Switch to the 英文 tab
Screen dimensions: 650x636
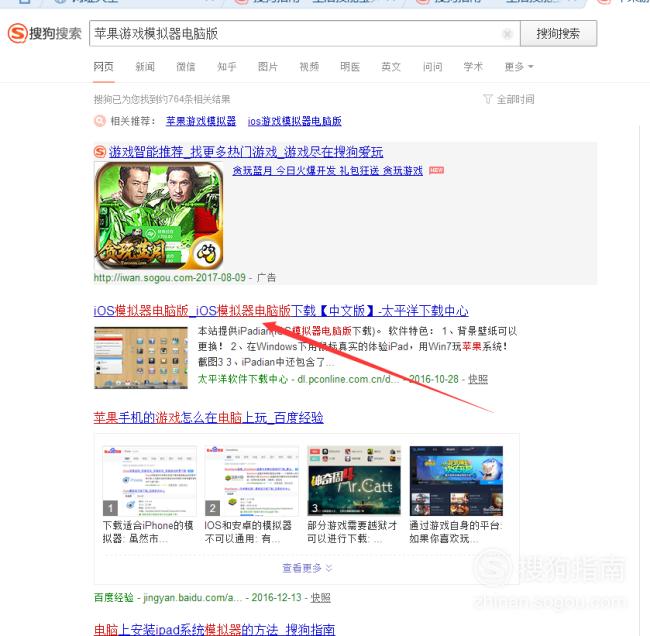pyautogui.click(x=391, y=67)
